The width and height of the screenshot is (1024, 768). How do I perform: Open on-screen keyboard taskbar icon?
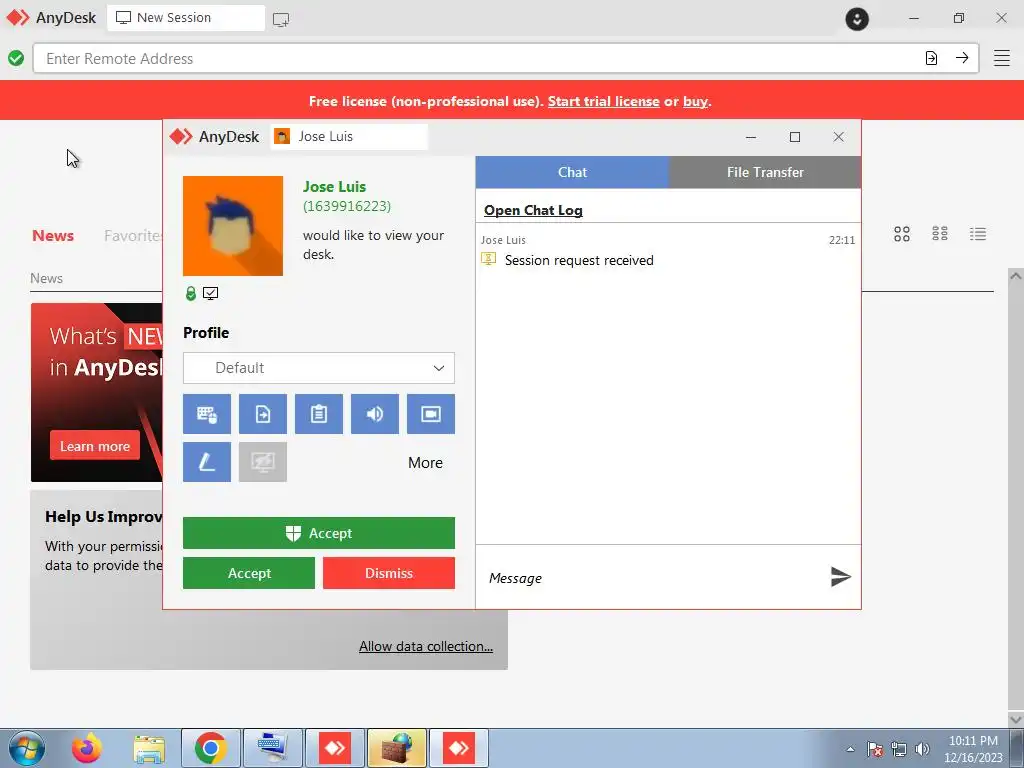click(272, 748)
